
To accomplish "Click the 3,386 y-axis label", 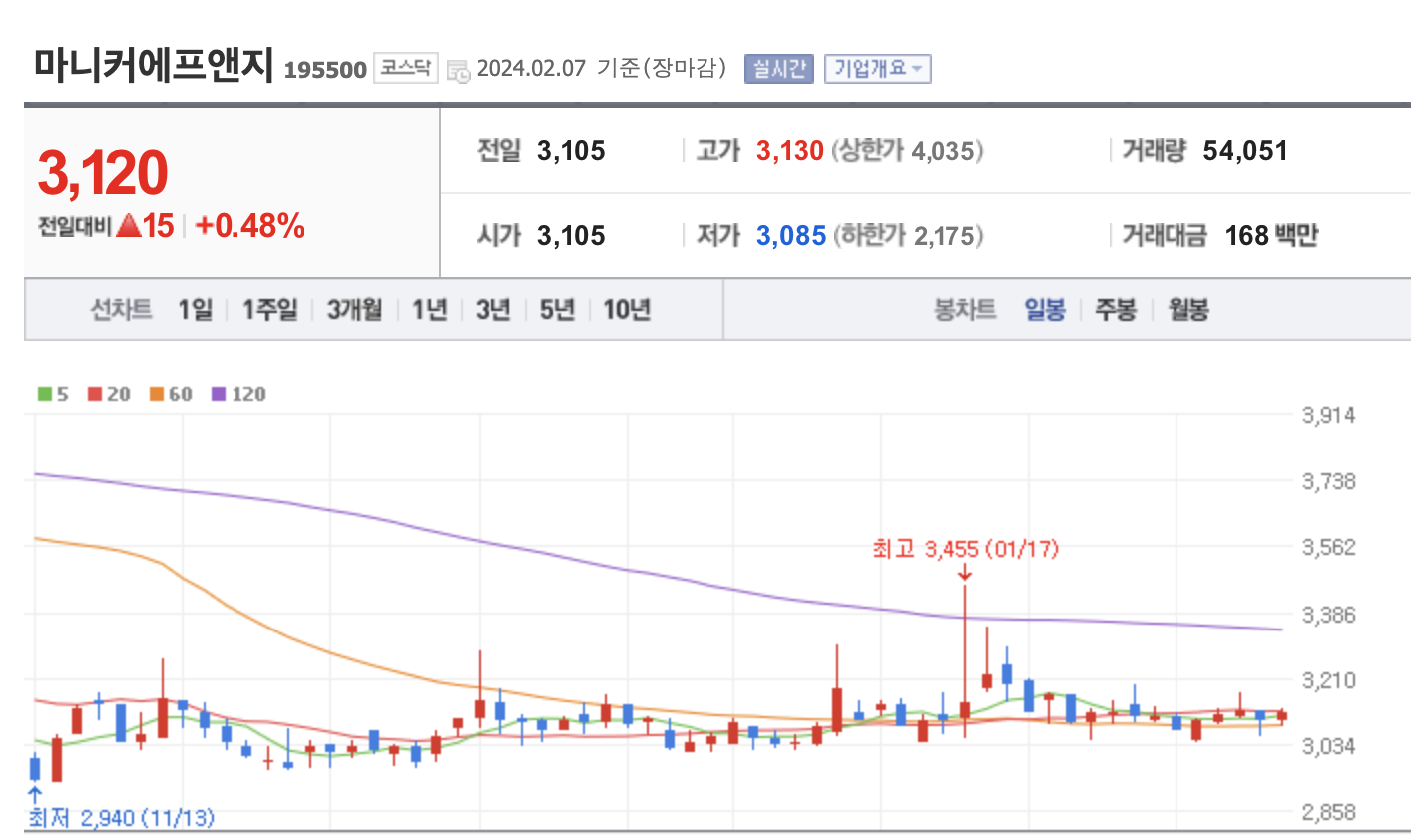I will point(1328,615).
